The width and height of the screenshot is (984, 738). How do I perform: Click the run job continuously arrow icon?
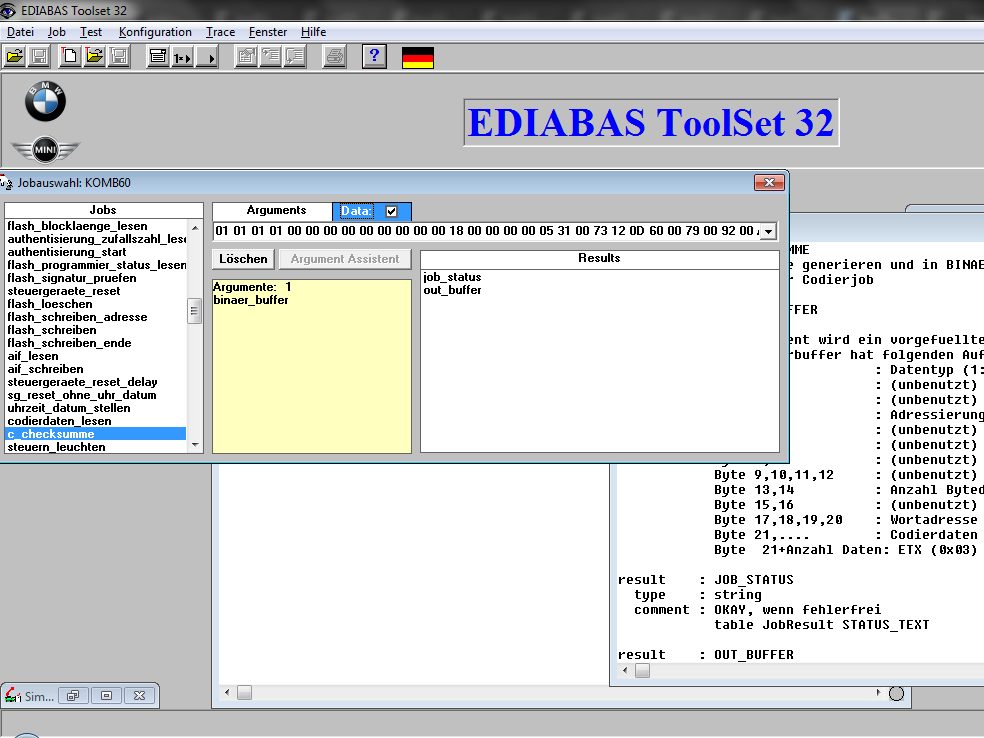[x=206, y=56]
